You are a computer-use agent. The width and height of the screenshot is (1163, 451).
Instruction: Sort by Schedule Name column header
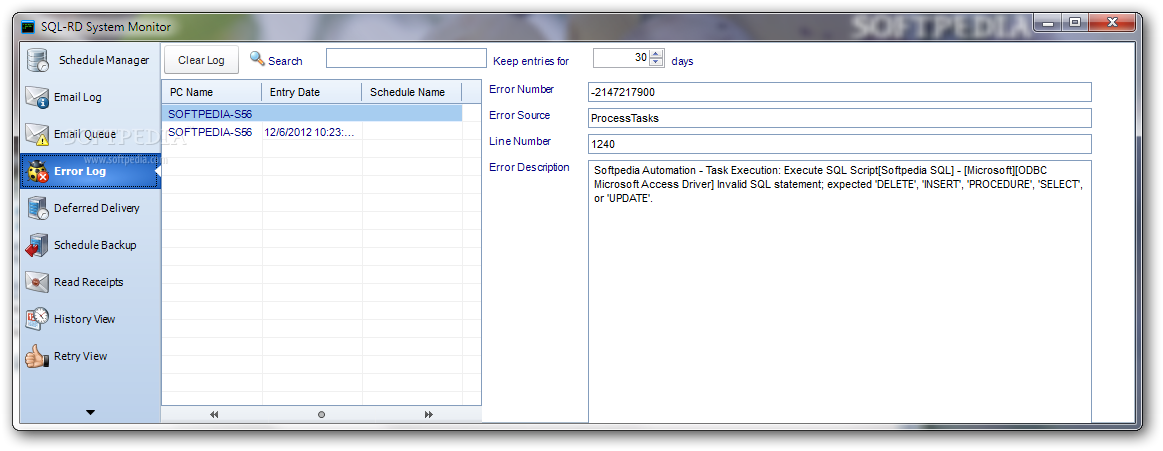pyautogui.click(x=412, y=92)
